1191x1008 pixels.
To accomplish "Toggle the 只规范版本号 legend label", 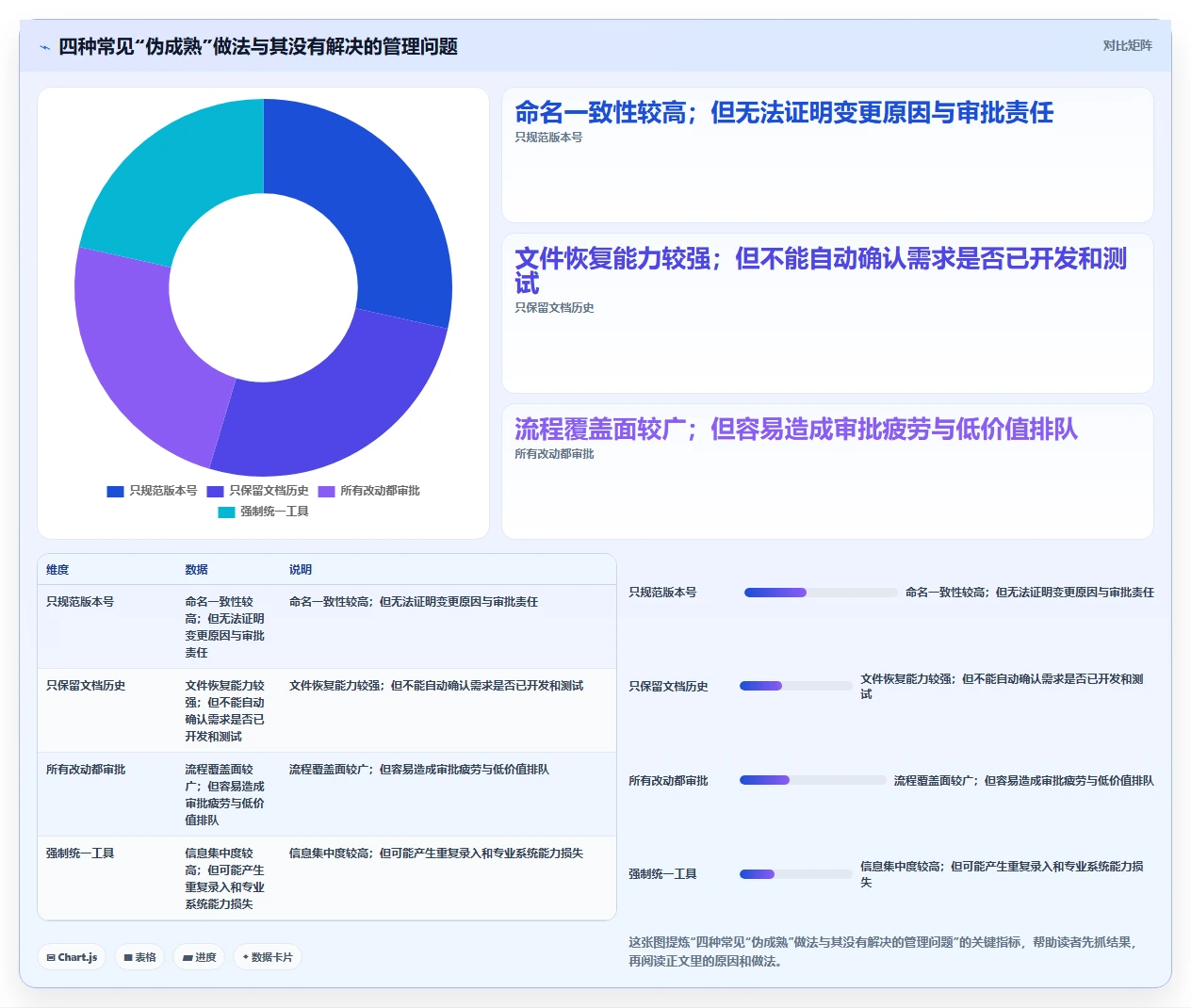I will click(163, 491).
